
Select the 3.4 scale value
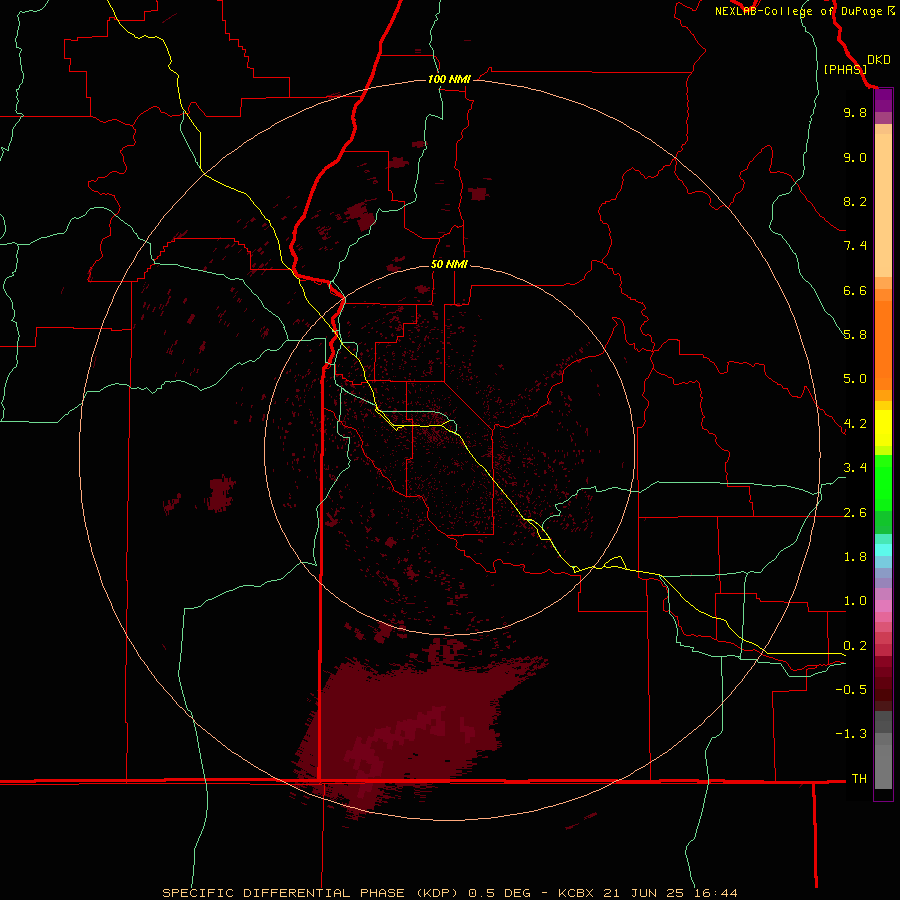pyautogui.click(x=855, y=468)
